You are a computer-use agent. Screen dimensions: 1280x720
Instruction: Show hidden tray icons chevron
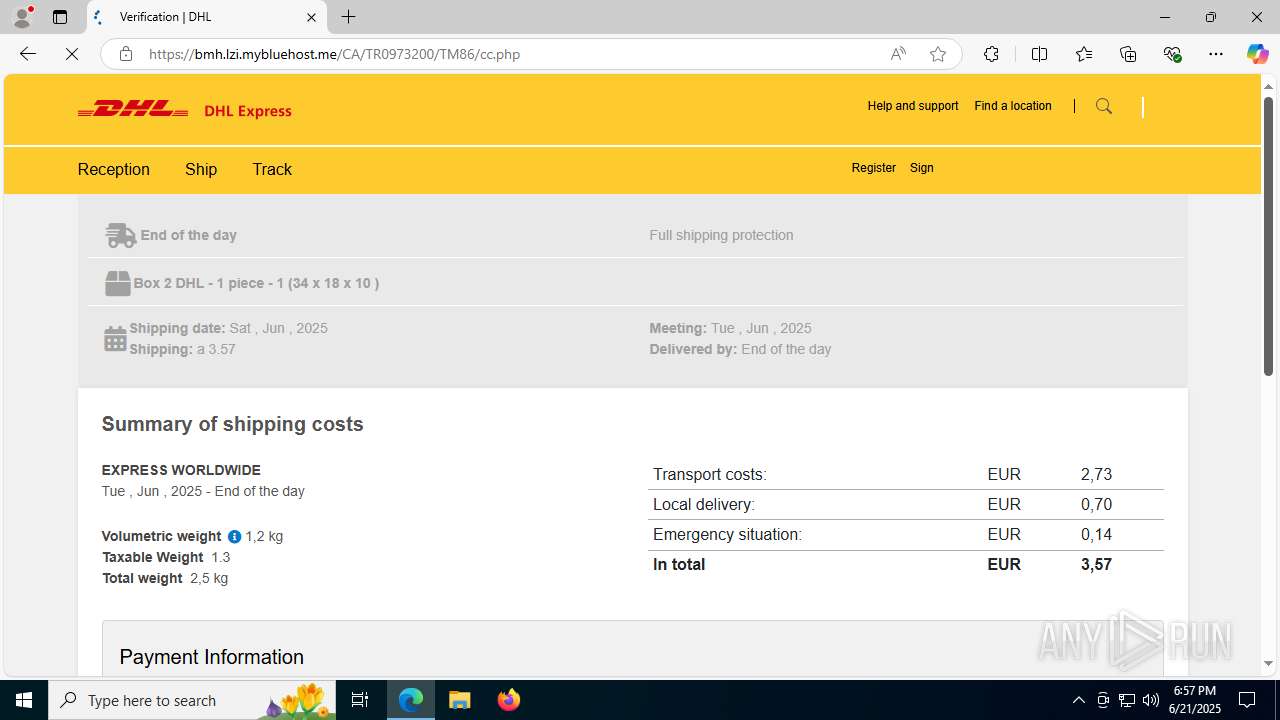pyautogui.click(x=1078, y=700)
